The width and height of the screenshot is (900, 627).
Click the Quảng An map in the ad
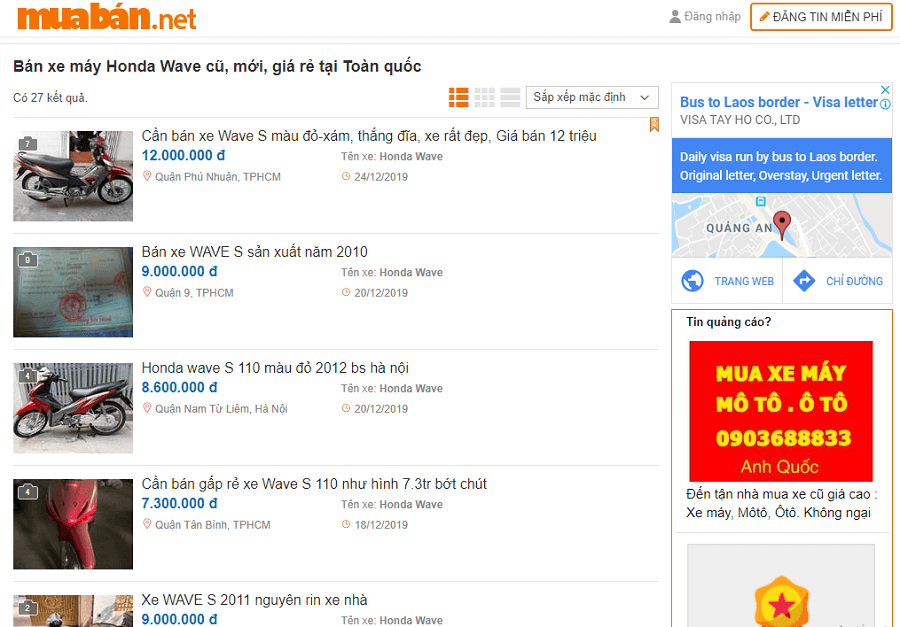click(781, 225)
